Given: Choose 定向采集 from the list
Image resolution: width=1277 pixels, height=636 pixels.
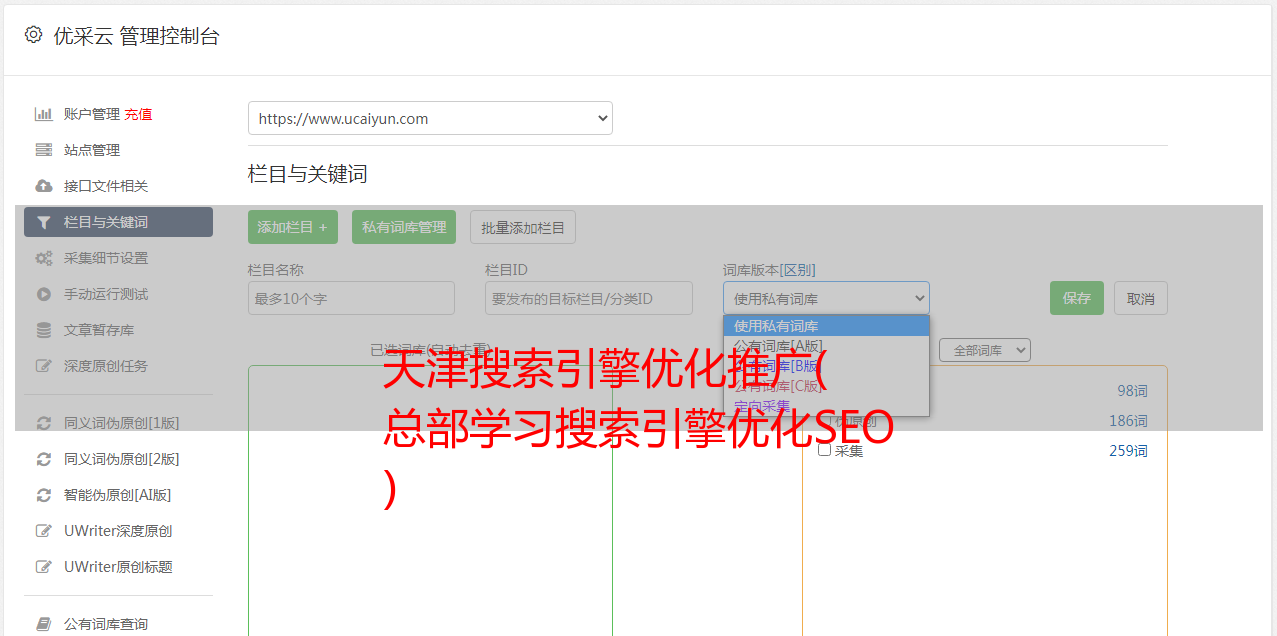Looking at the screenshot, I should click(x=826, y=406).
